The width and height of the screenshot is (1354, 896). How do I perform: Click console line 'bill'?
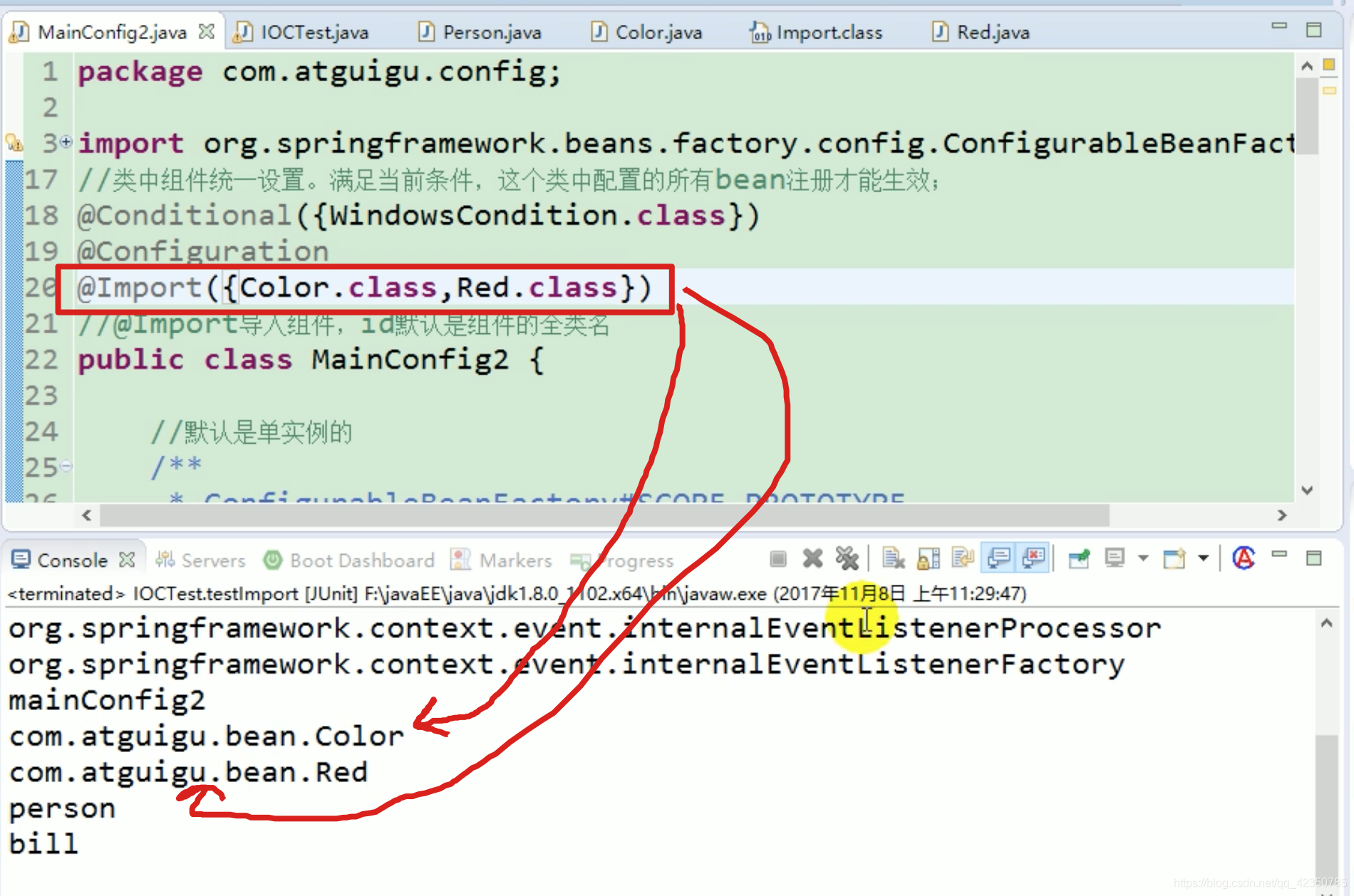(x=43, y=844)
